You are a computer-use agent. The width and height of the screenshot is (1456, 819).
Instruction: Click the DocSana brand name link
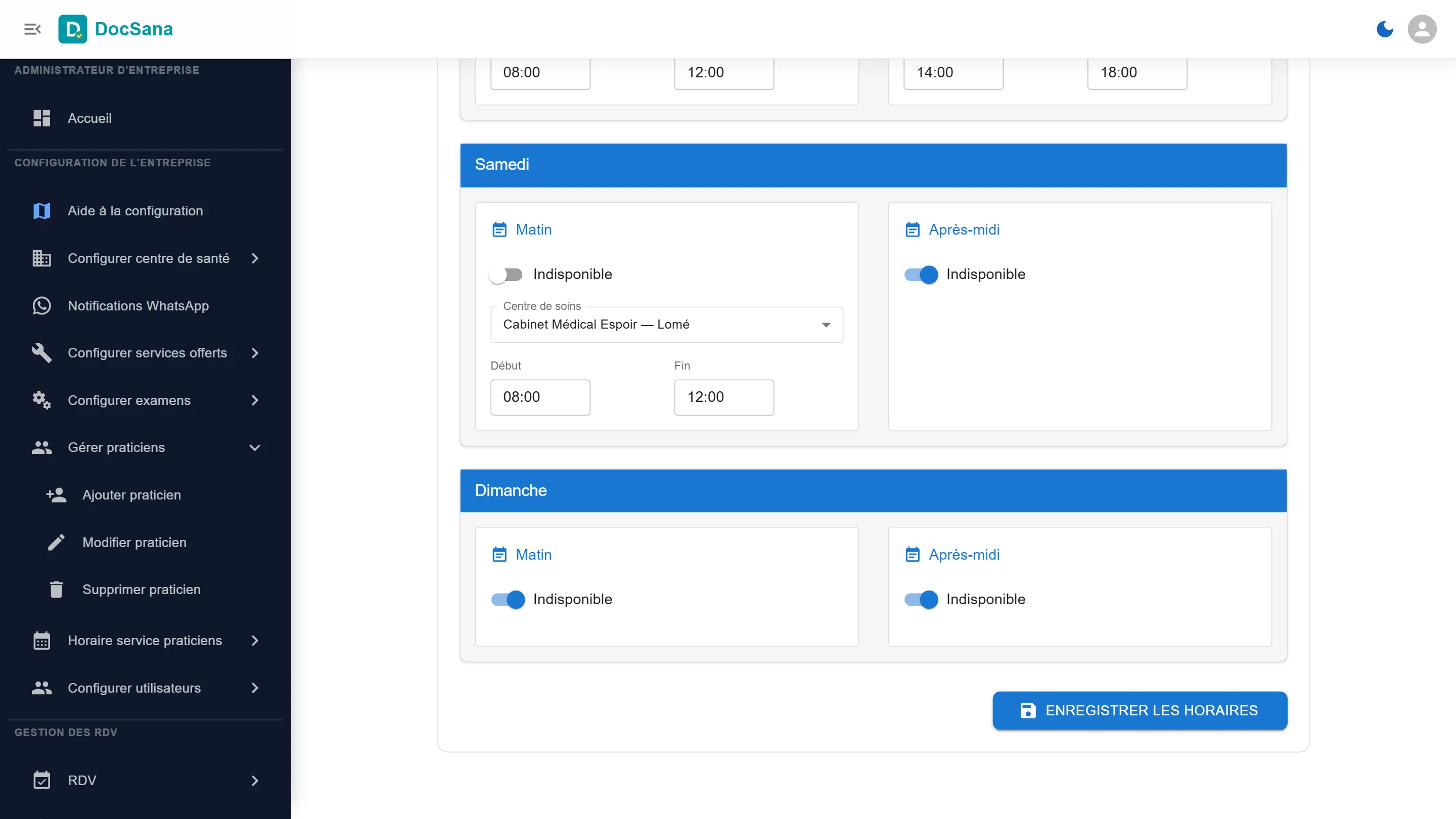coord(134,29)
